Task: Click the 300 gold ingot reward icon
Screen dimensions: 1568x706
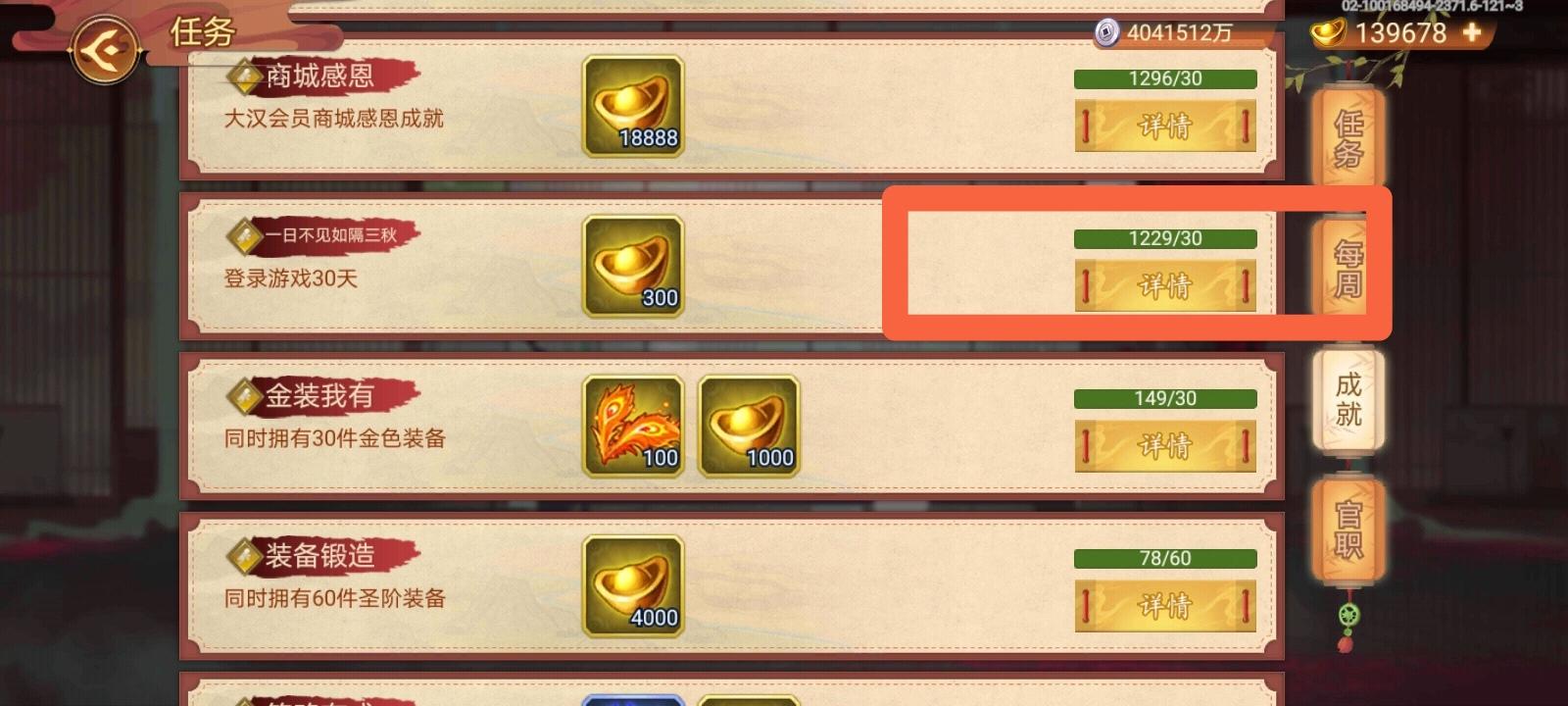Action: pyautogui.click(x=633, y=267)
